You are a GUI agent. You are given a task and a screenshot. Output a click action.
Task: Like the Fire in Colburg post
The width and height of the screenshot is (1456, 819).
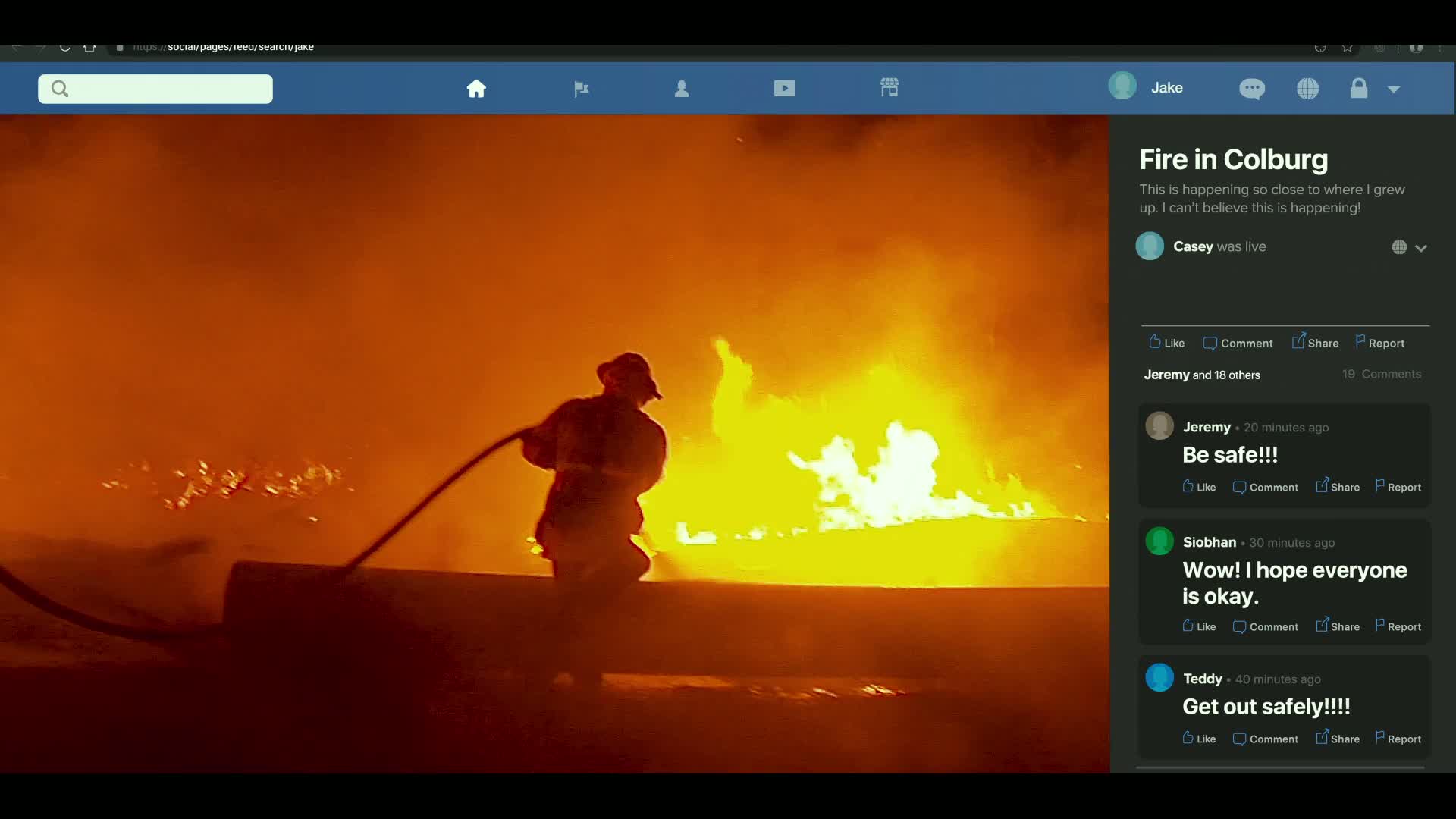click(x=1166, y=343)
